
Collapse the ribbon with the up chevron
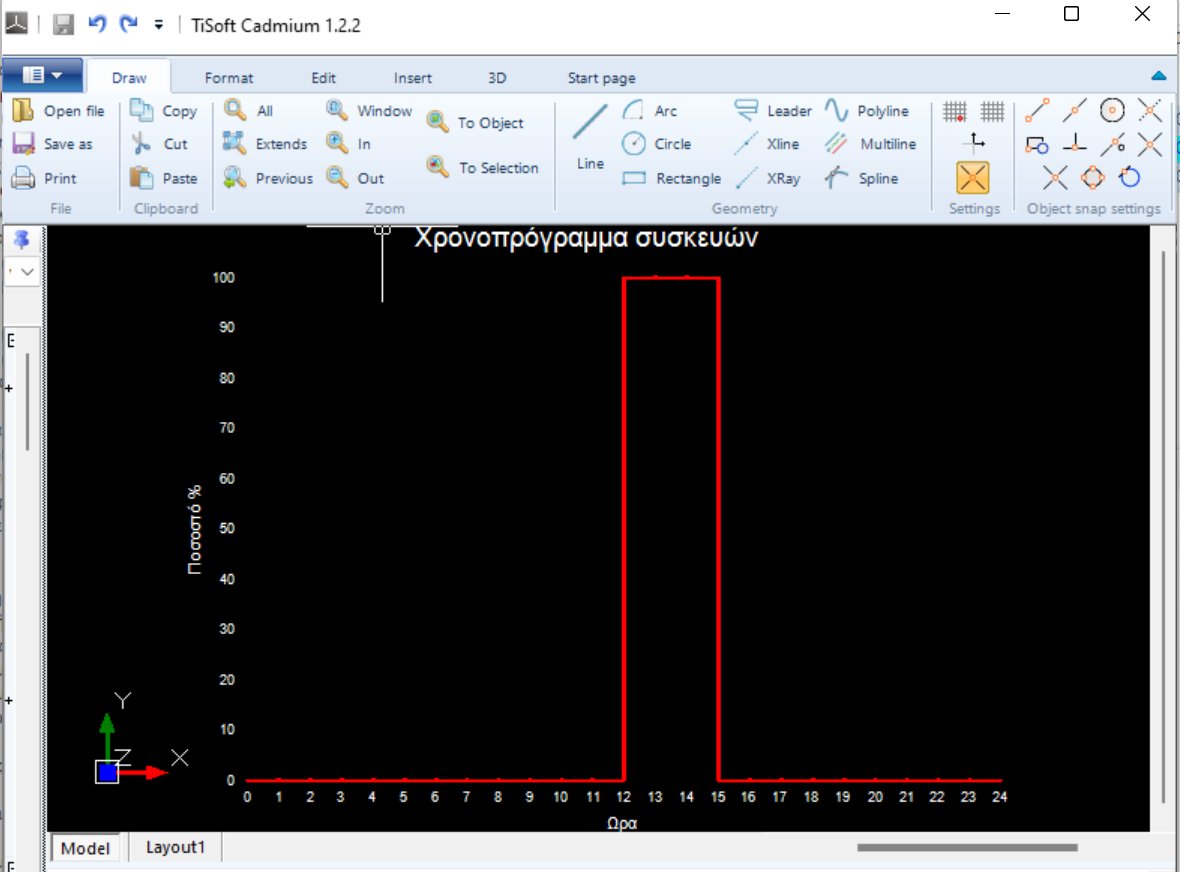(1158, 74)
